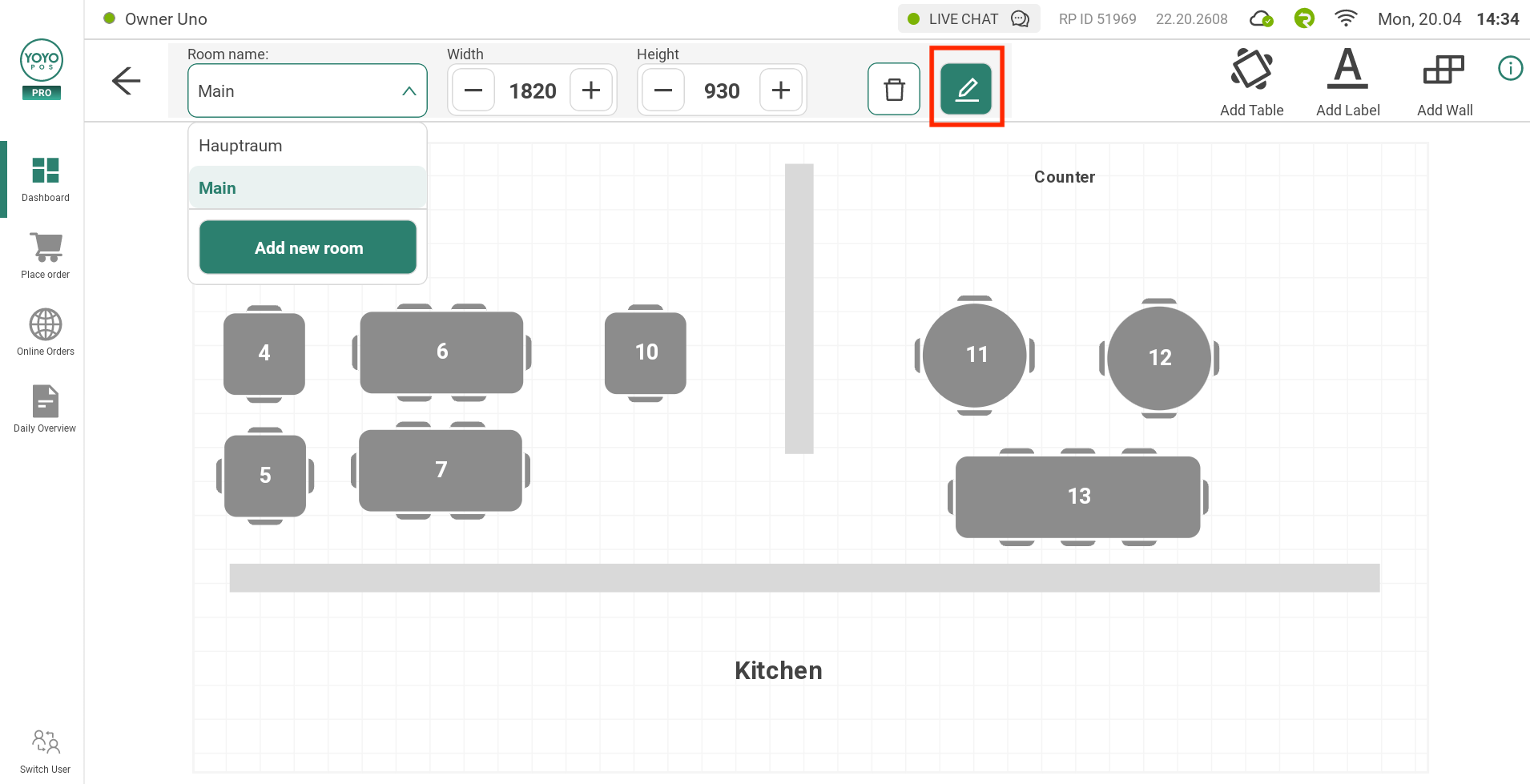
Task: Increase room Width with the plus stepper
Action: [590, 90]
